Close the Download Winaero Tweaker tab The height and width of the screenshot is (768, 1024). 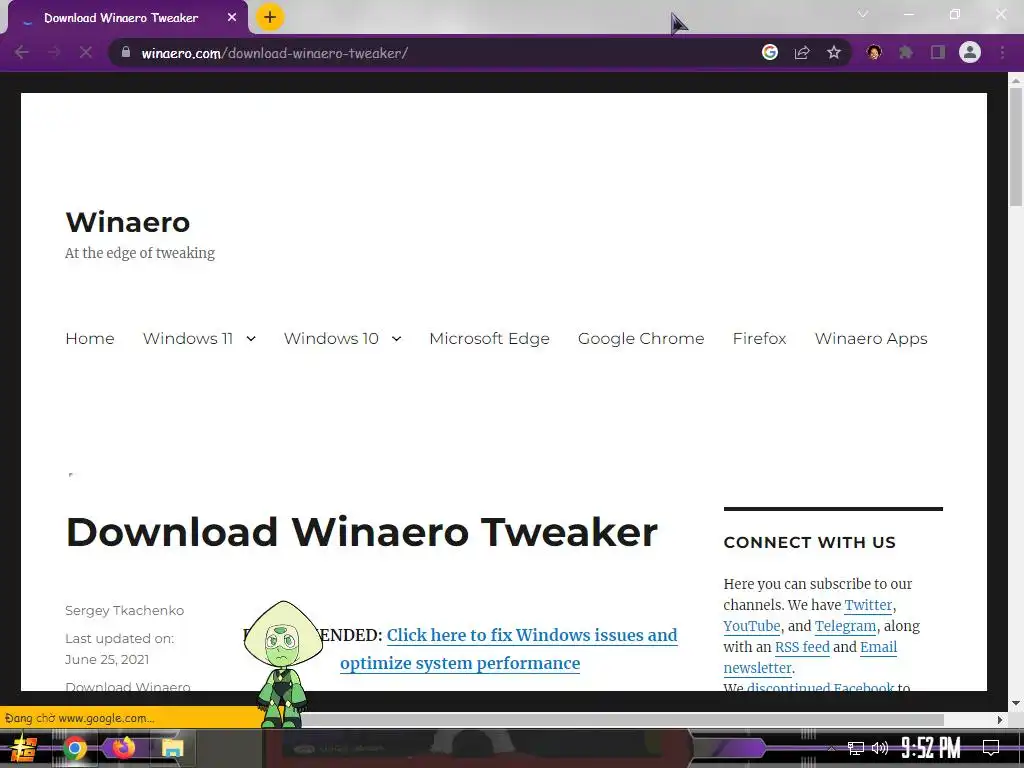232,18
